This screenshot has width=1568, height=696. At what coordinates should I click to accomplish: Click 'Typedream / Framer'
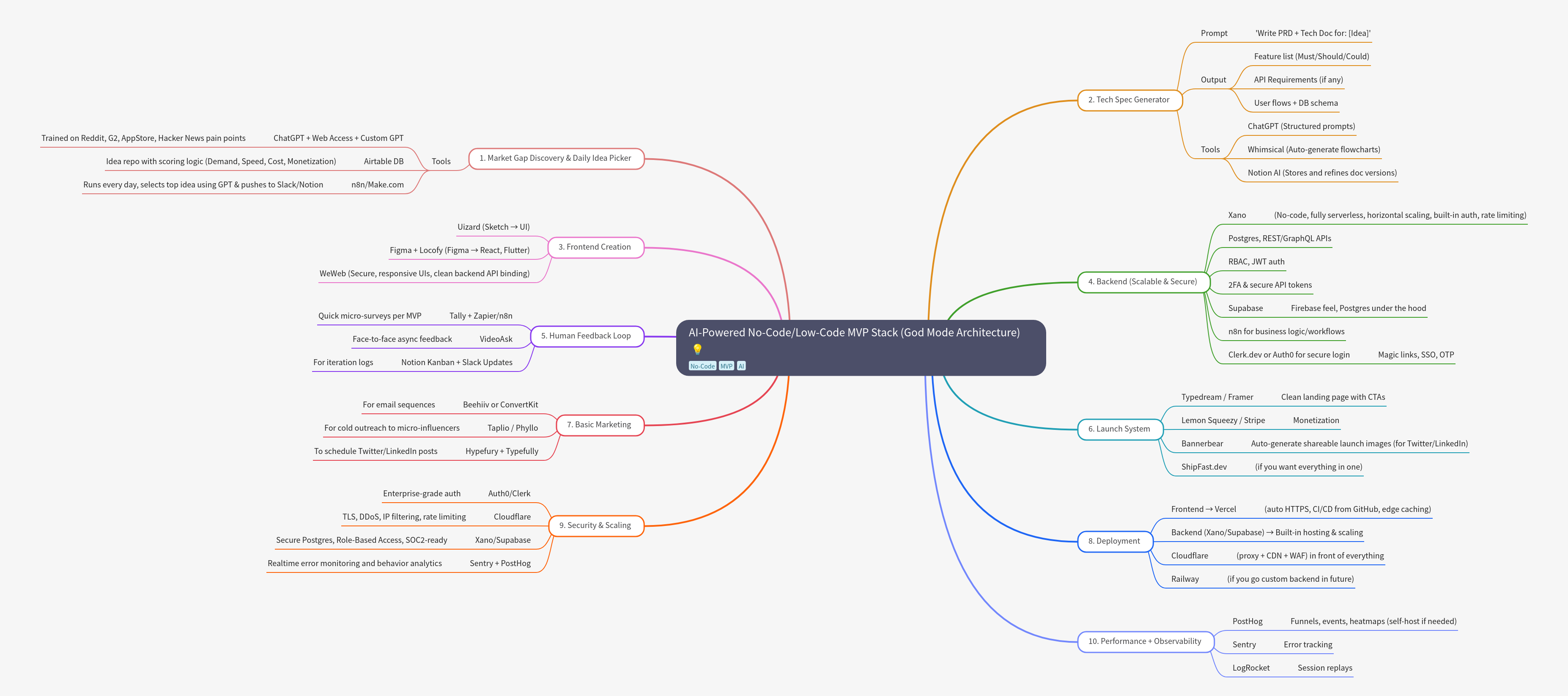1217,398
